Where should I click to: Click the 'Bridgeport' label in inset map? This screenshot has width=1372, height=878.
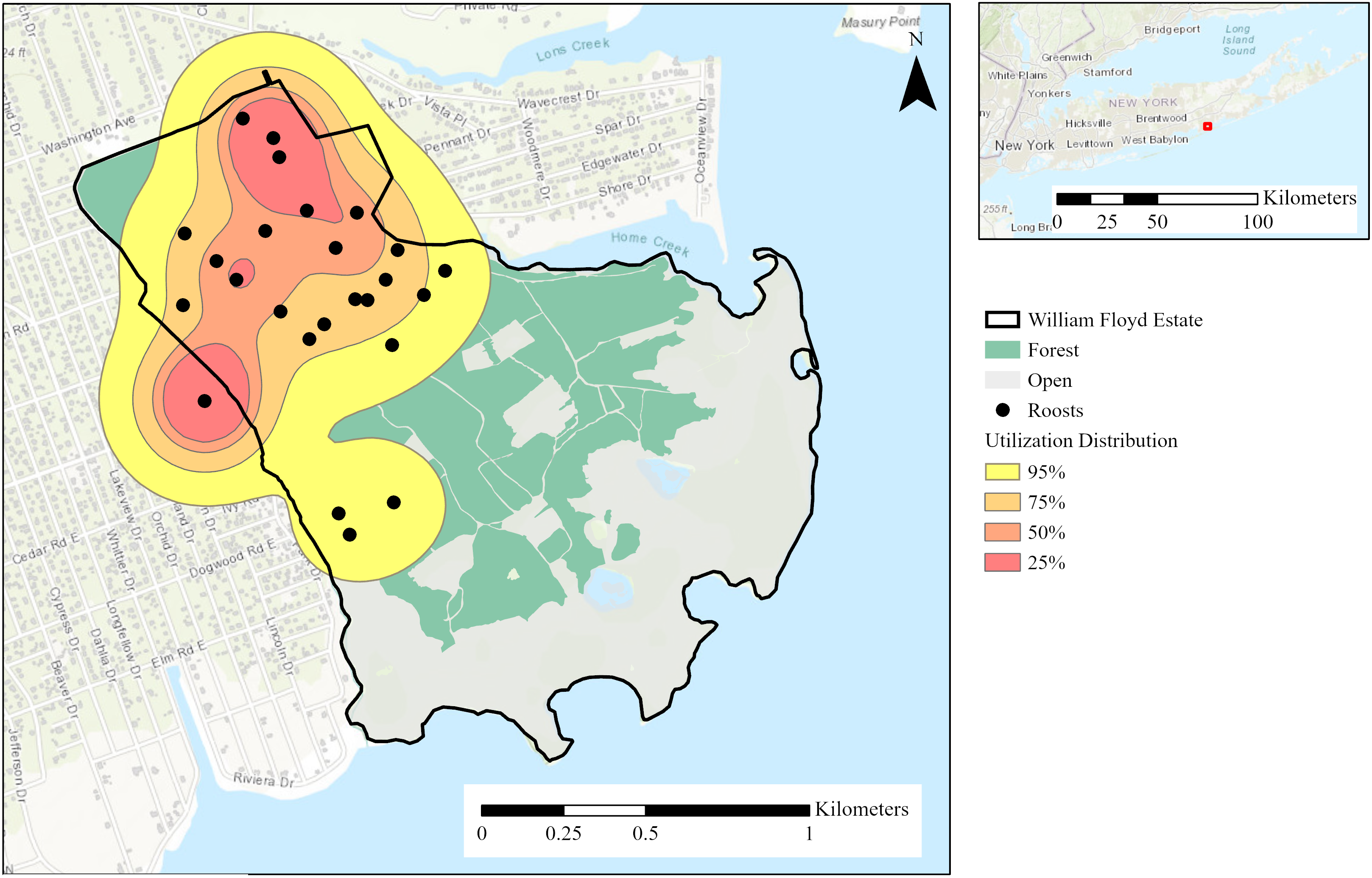click(x=1172, y=30)
